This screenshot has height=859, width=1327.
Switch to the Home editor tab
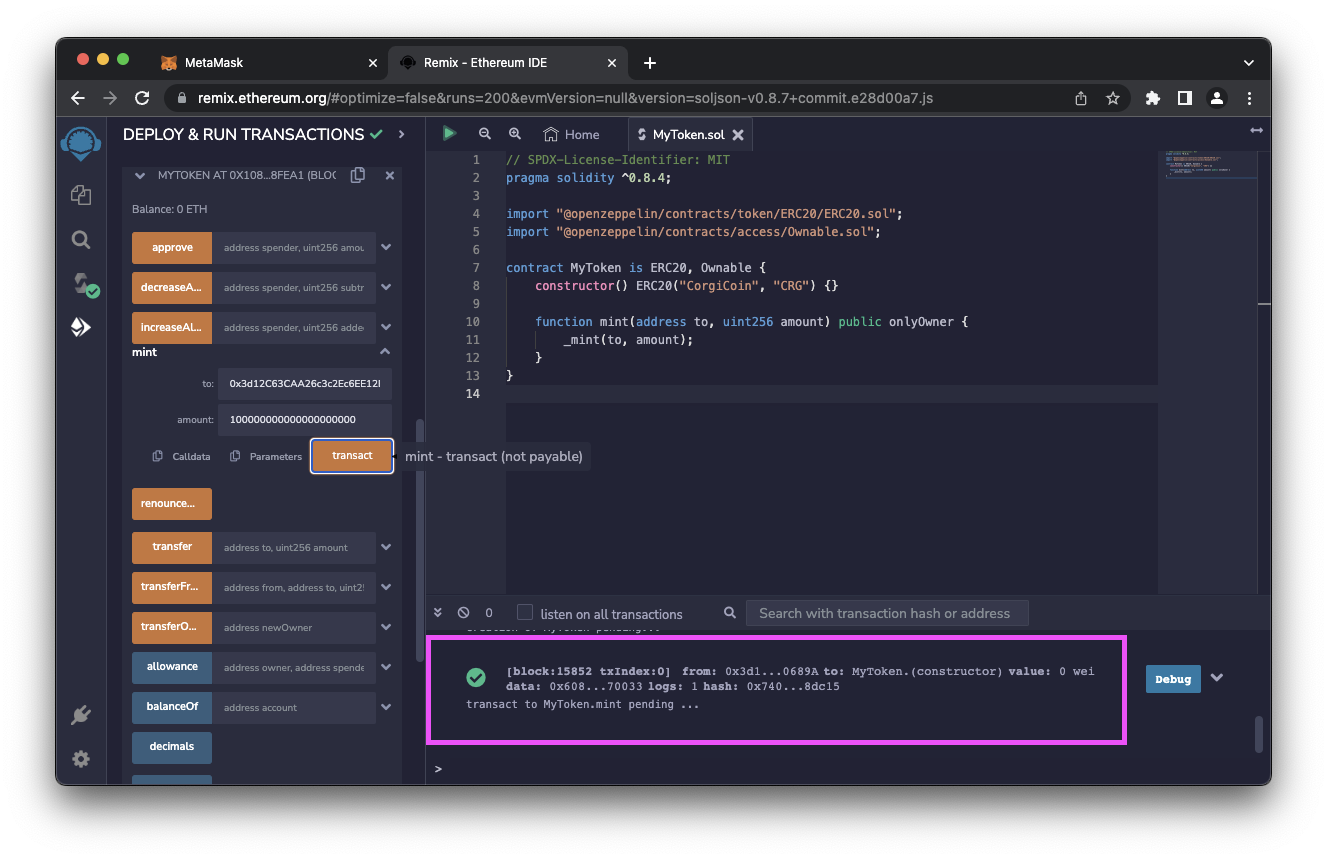pyautogui.click(x=571, y=134)
